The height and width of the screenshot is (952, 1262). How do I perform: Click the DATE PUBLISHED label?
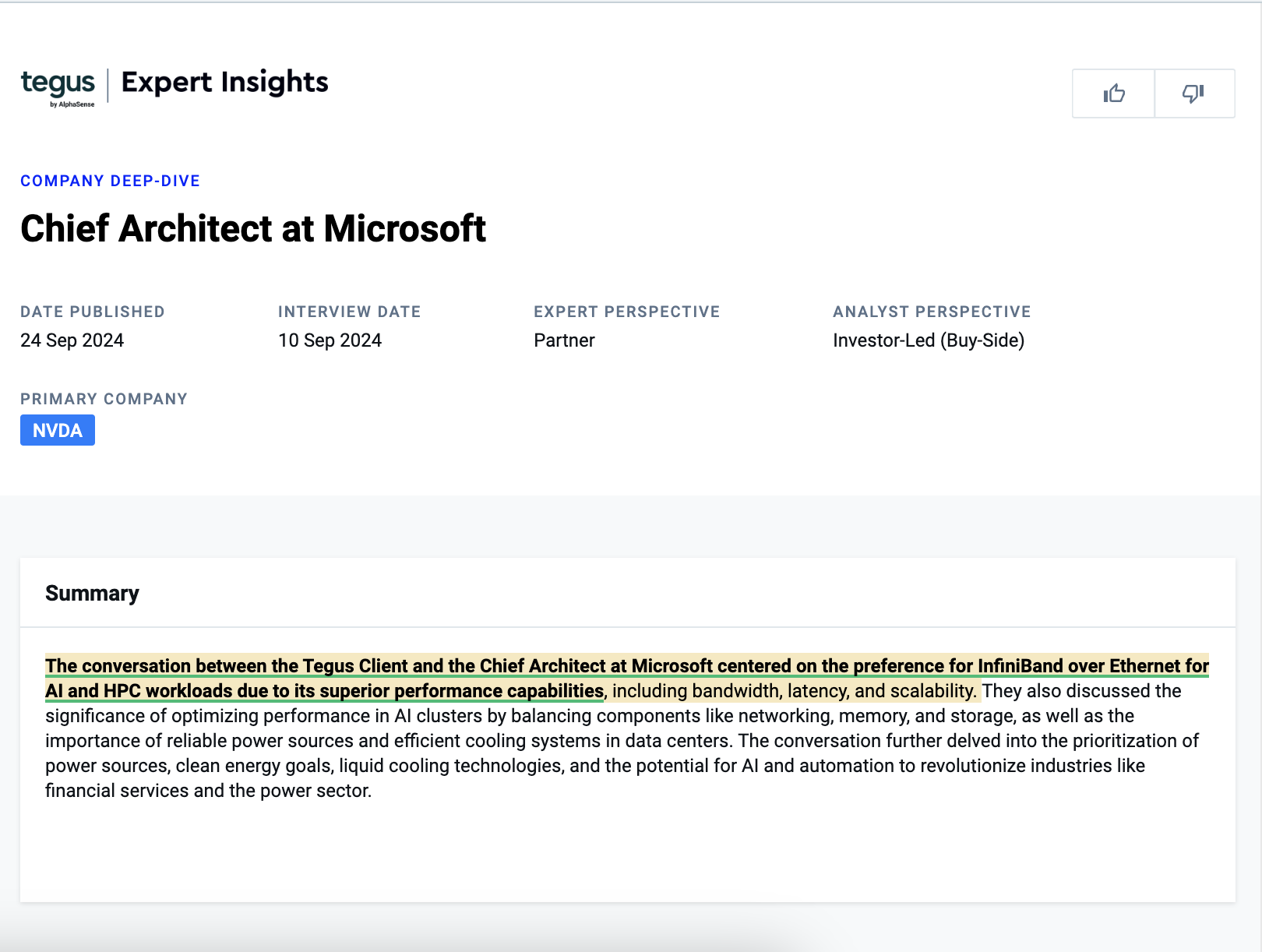coord(93,312)
